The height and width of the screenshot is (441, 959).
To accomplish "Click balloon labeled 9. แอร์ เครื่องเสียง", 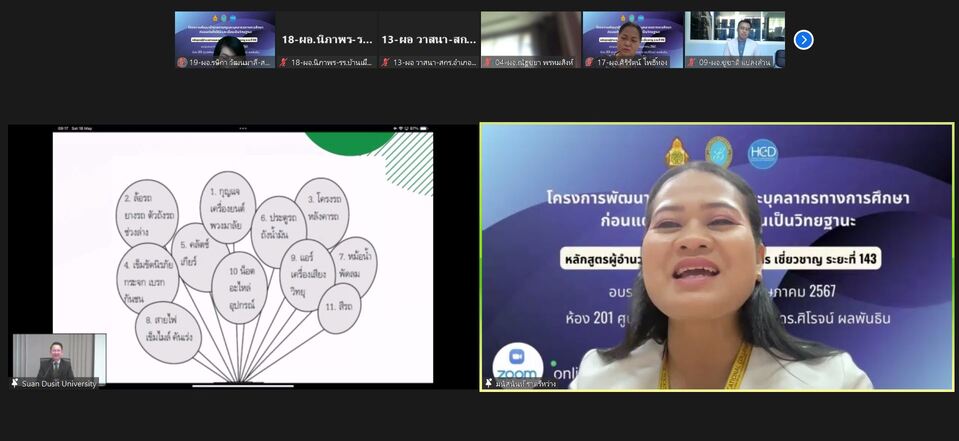I will pyautogui.click(x=307, y=275).
